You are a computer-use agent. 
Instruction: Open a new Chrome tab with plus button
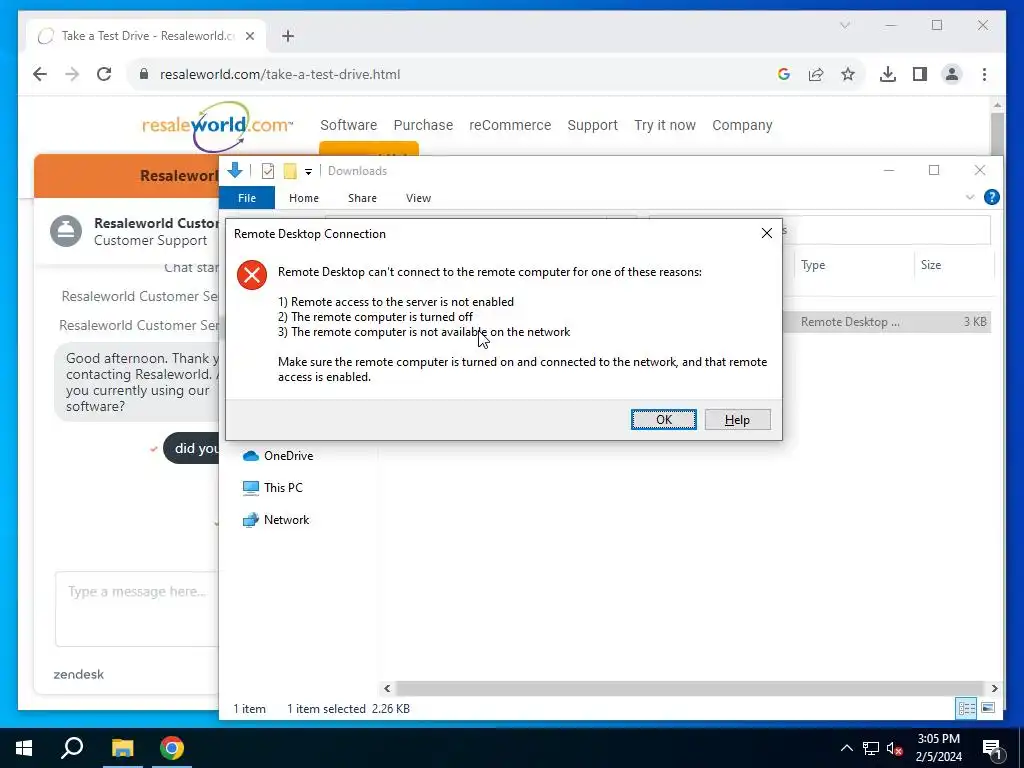click(x=288, y=36)
